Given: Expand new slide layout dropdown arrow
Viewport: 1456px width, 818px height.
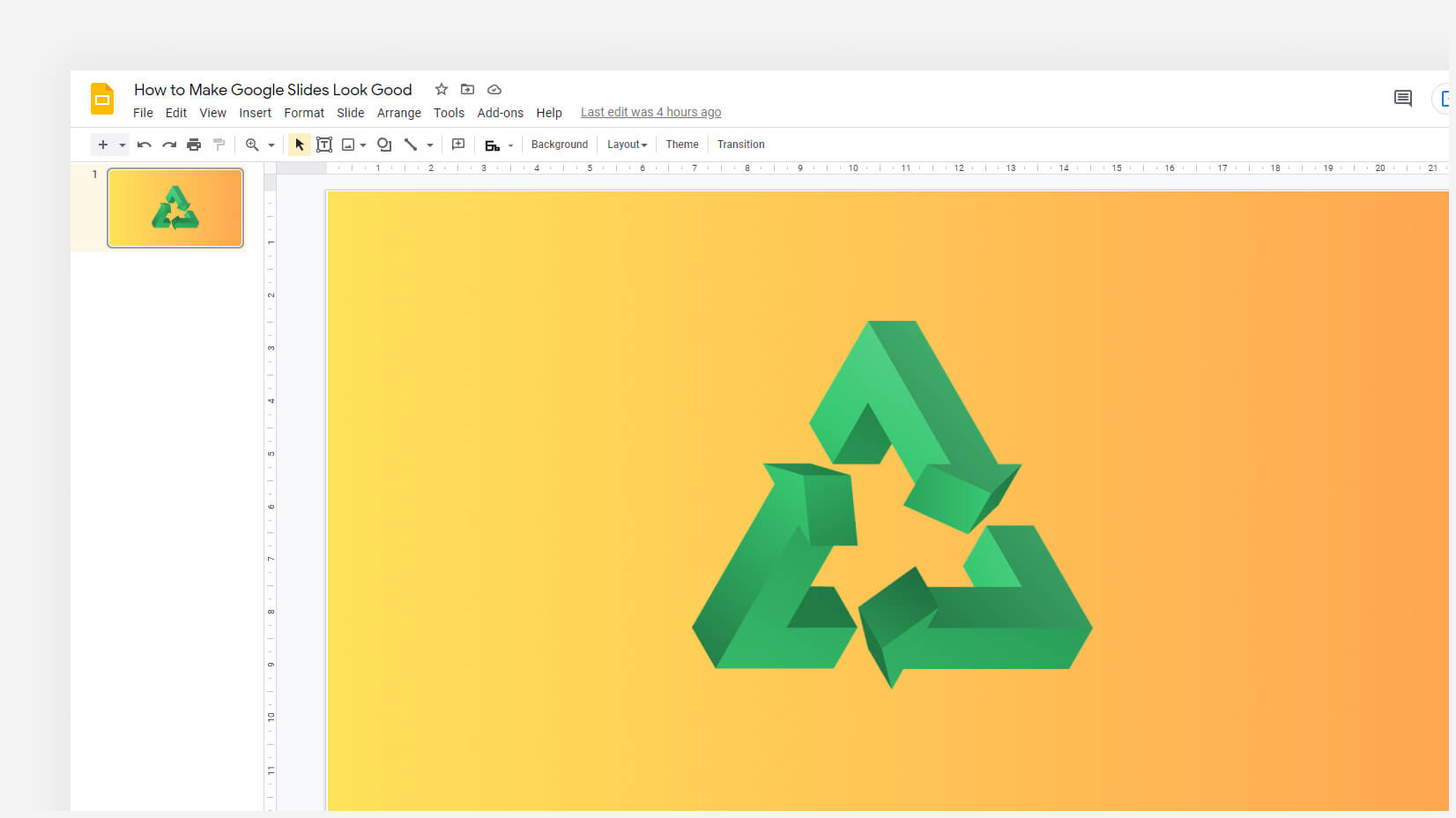Looking at the screenshot, I should pos(123,145).
